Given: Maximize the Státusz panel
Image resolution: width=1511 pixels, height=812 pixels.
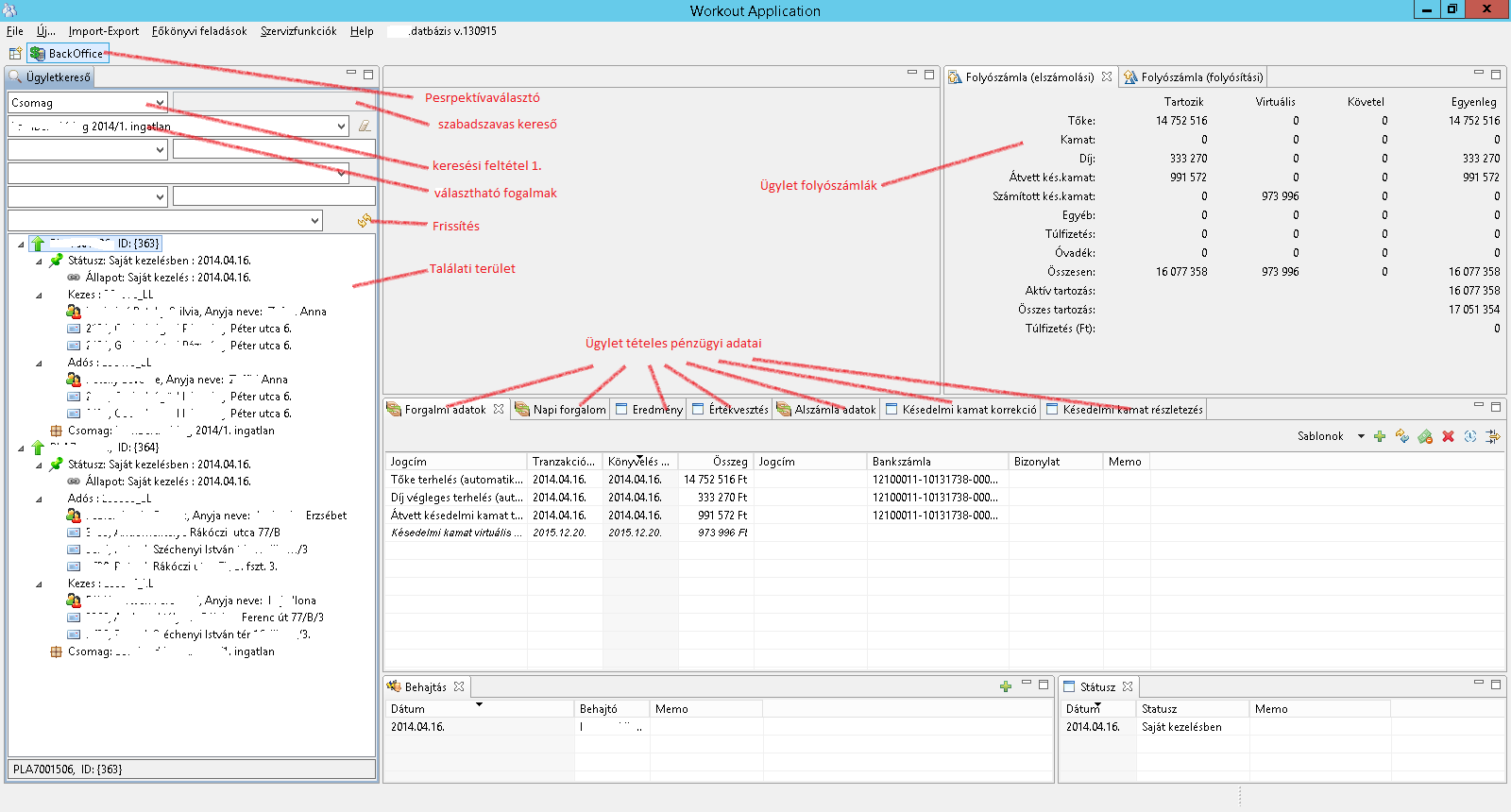Looking at the screenshot, I should pyautogui.click(x=1496, y=684).
